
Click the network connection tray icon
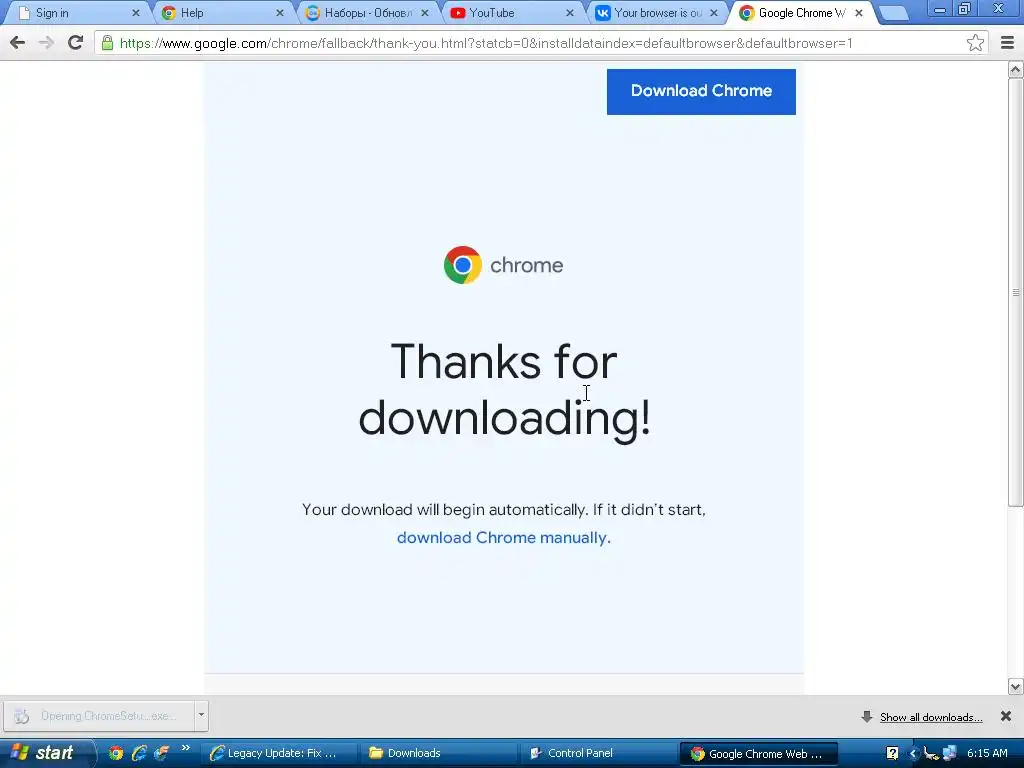(949, 754)
